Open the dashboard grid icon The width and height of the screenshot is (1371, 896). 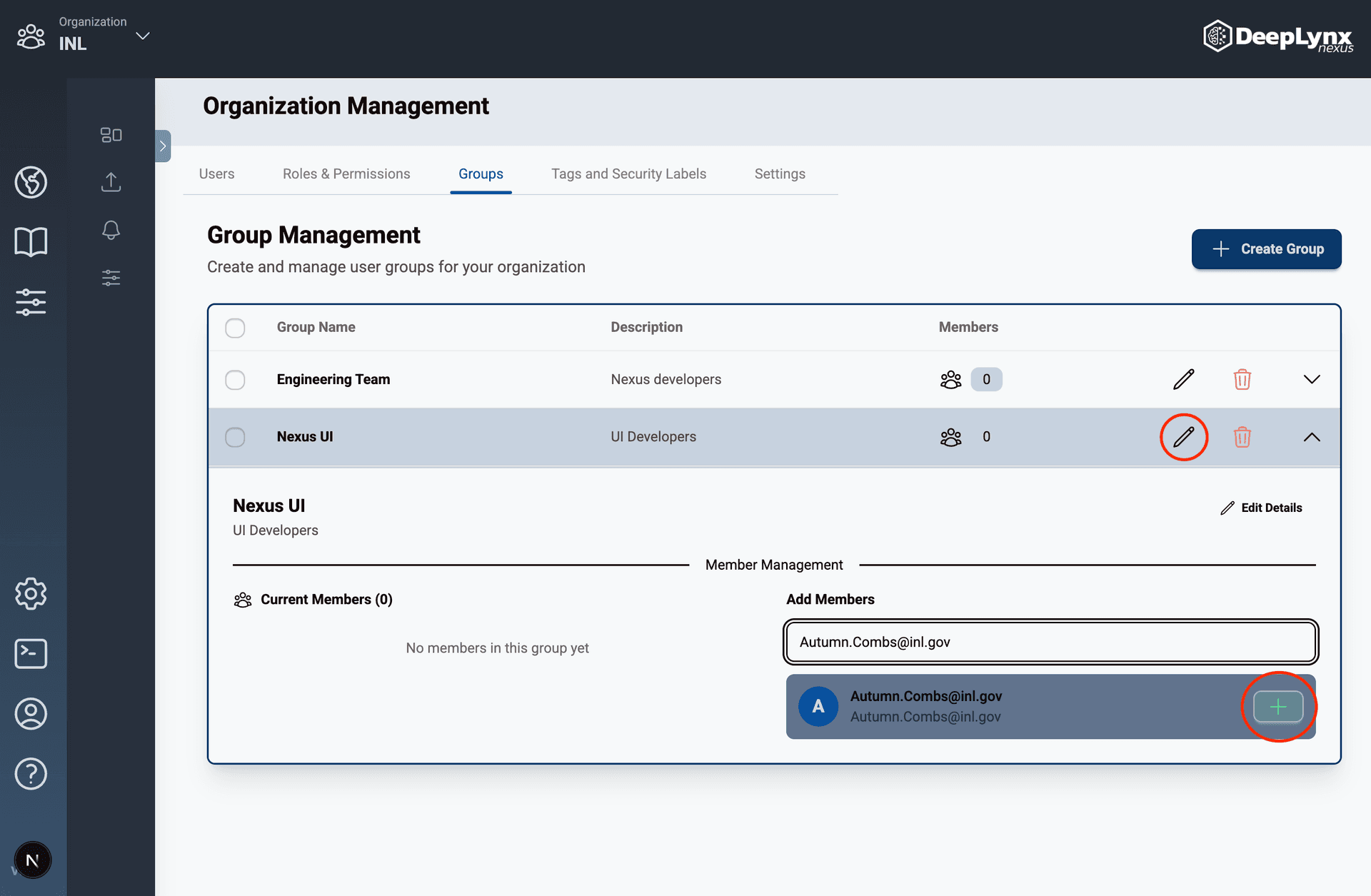pyautogui.click(x=111, y=134)
